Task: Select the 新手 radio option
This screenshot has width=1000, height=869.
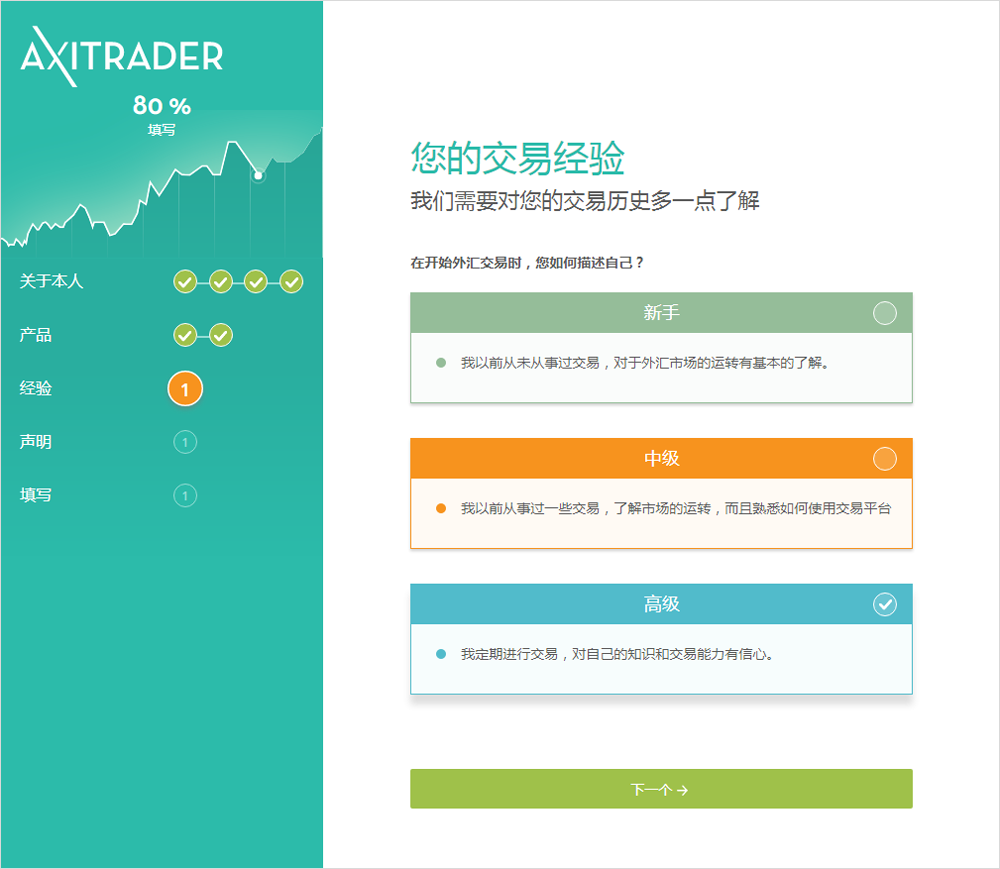Action: pyautogui.click(x=884, y=312)
